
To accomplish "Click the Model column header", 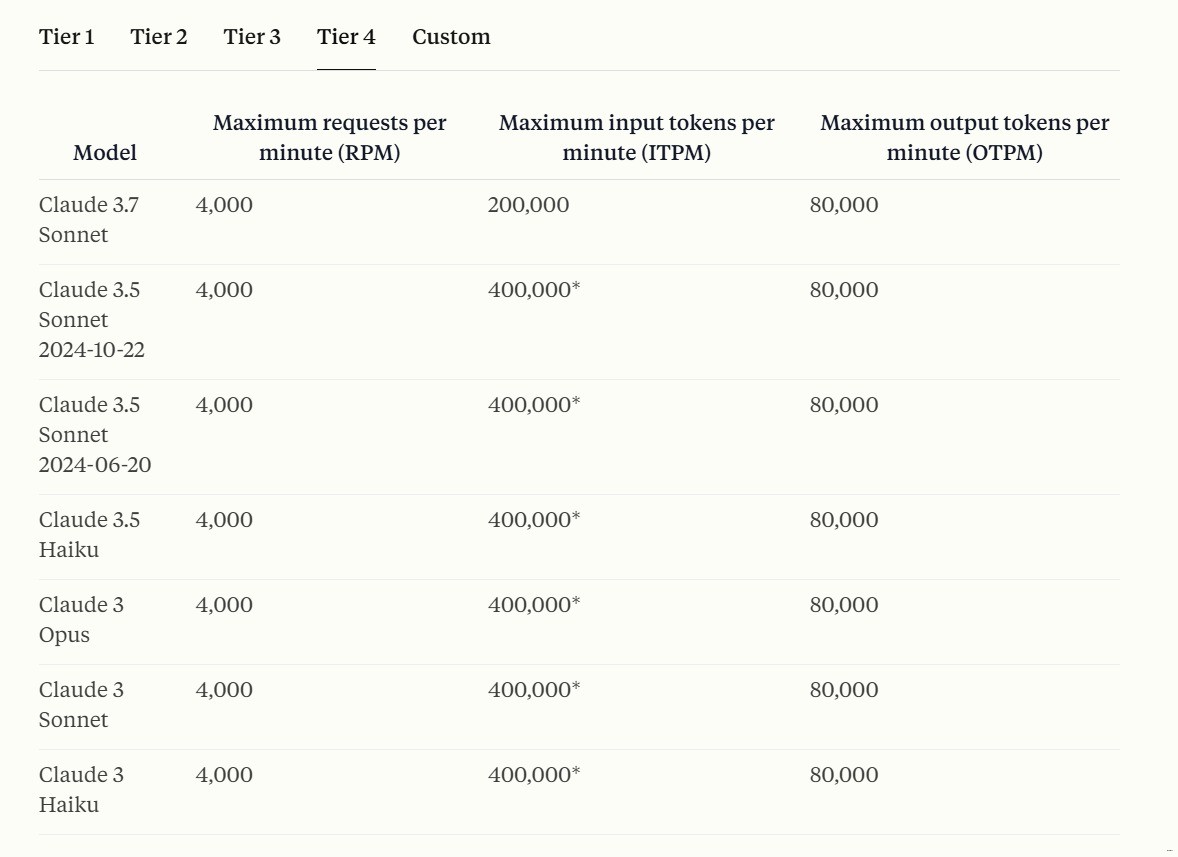I will click(105, 153).
